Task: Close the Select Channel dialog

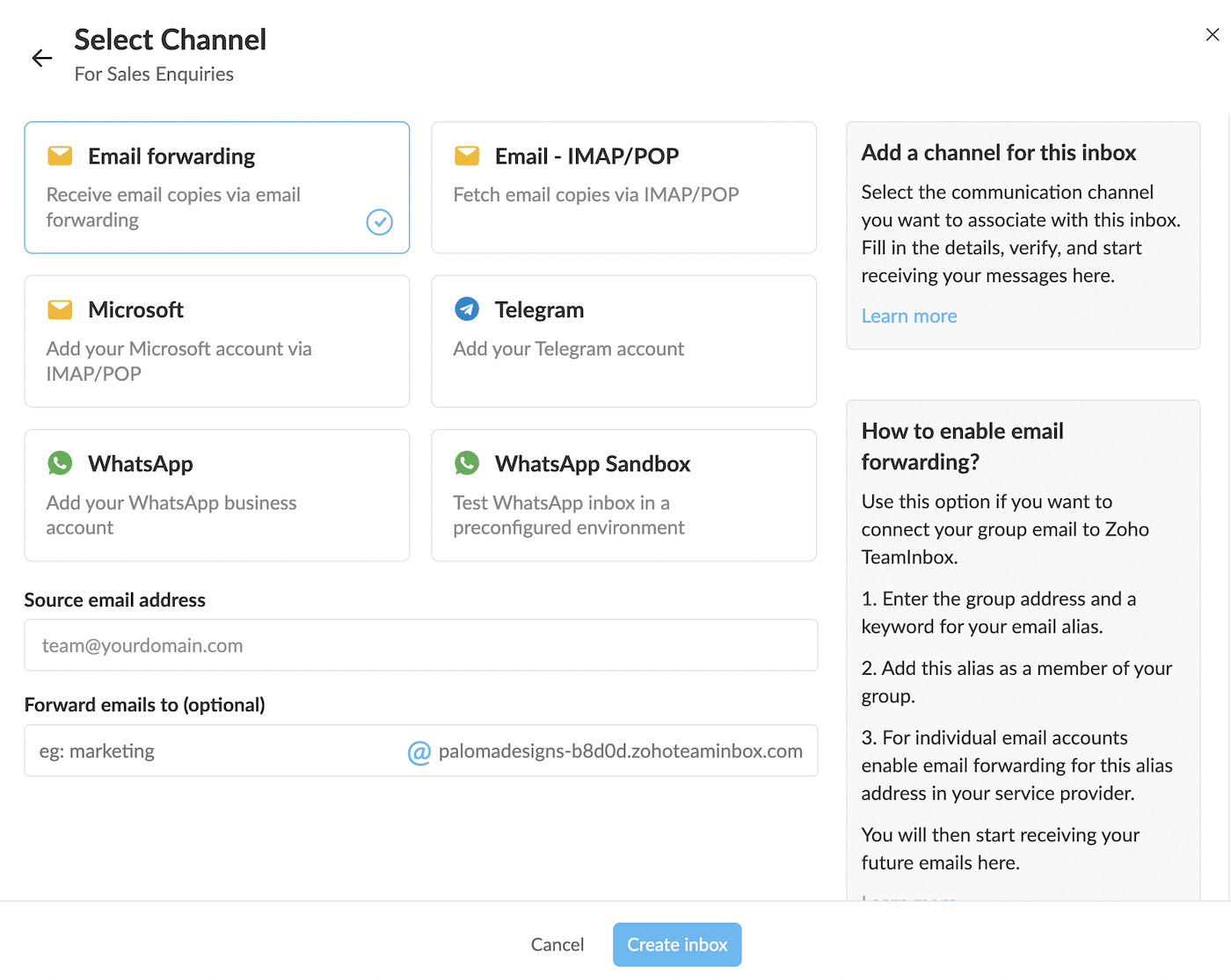Action: click(x=1212, y=34)
